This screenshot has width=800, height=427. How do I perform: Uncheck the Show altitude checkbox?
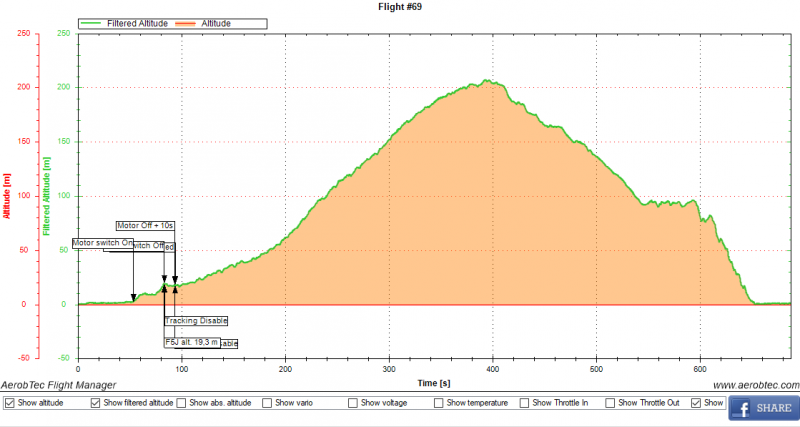(10, 403)
